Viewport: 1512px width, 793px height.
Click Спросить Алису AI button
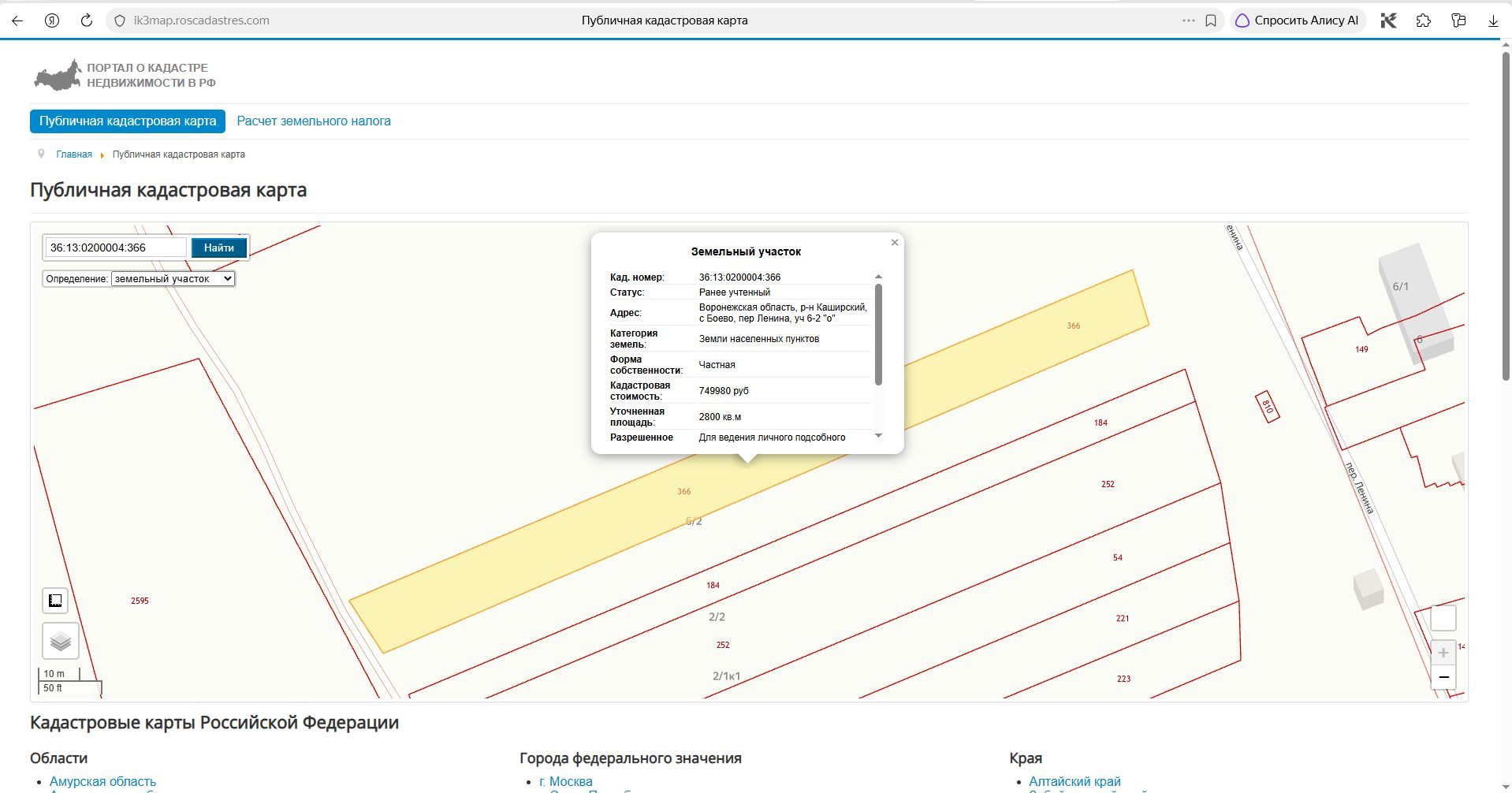[x=1297, y=20]
